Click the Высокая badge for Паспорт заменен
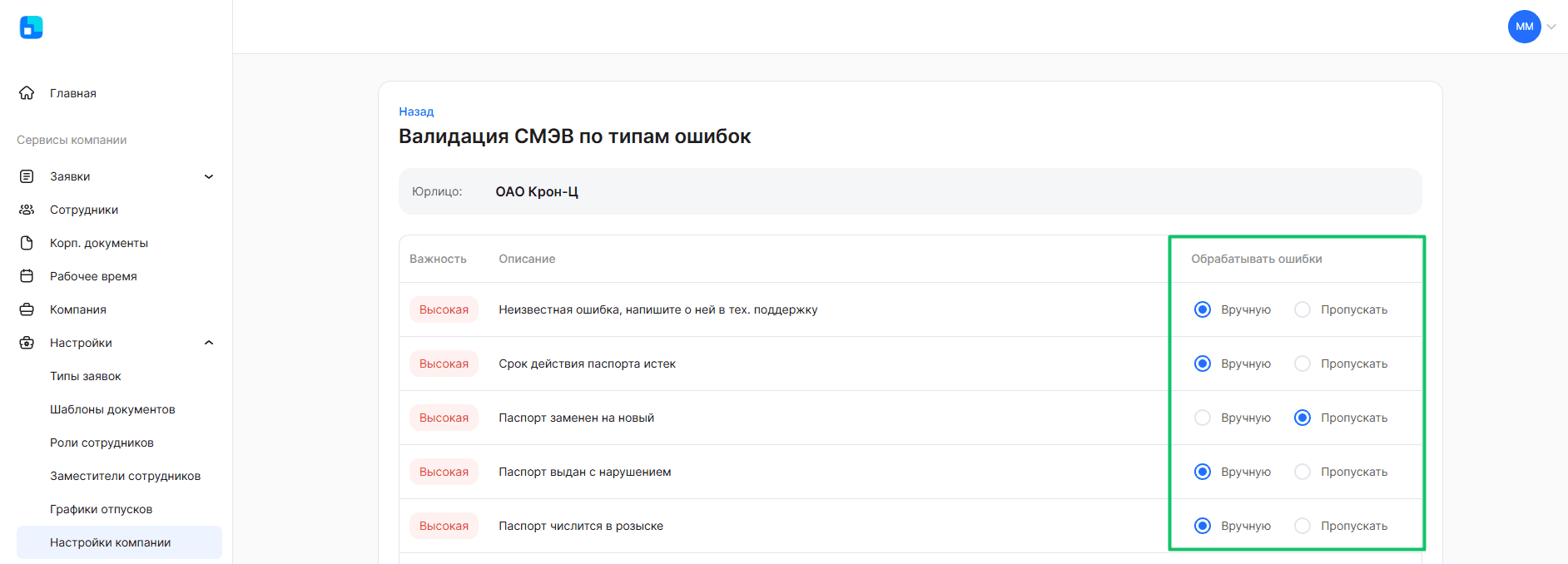The image size is (1568, 564). tap(444, 418)
